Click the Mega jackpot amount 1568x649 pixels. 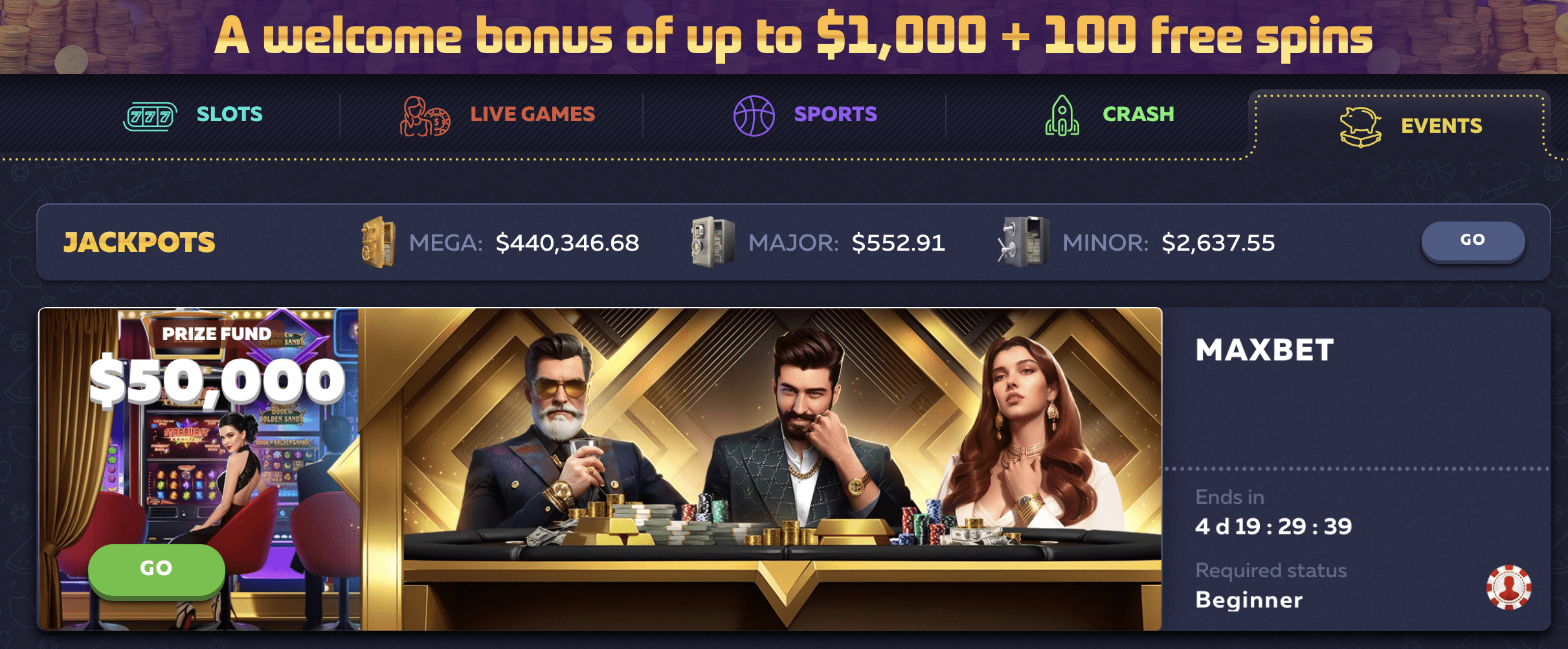[567, 243]
